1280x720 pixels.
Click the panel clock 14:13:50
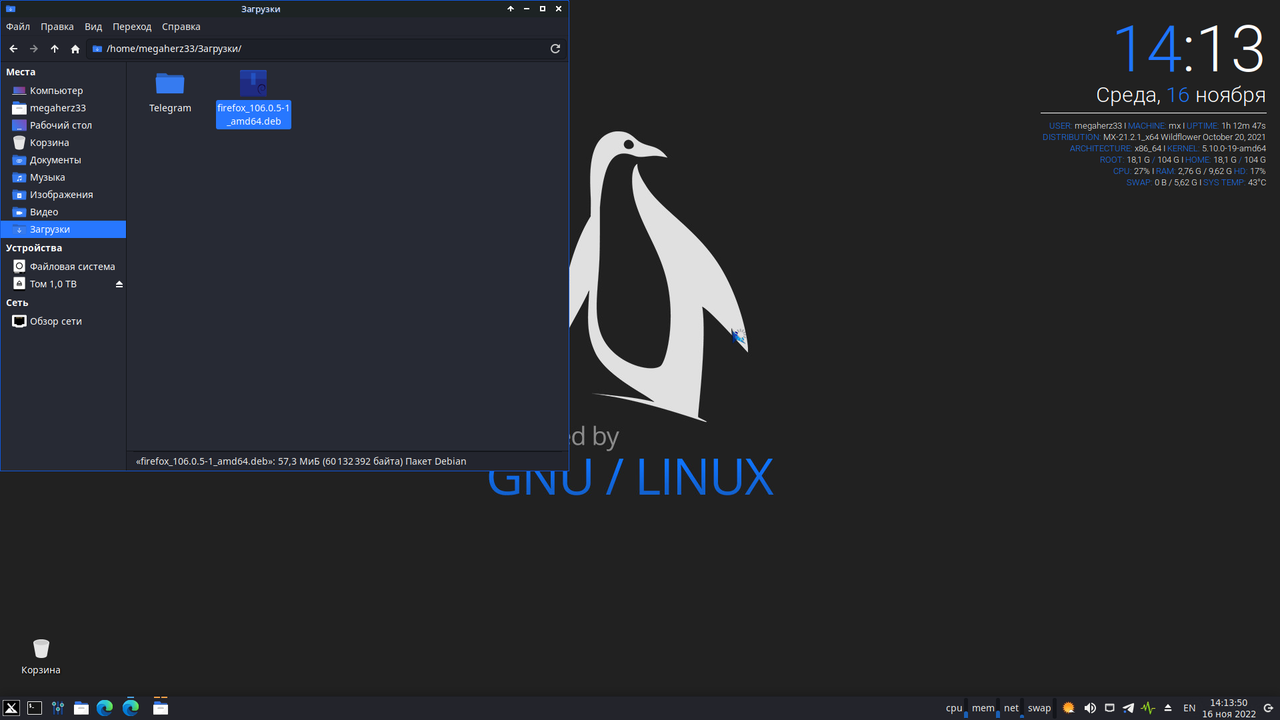point(1229,708)
